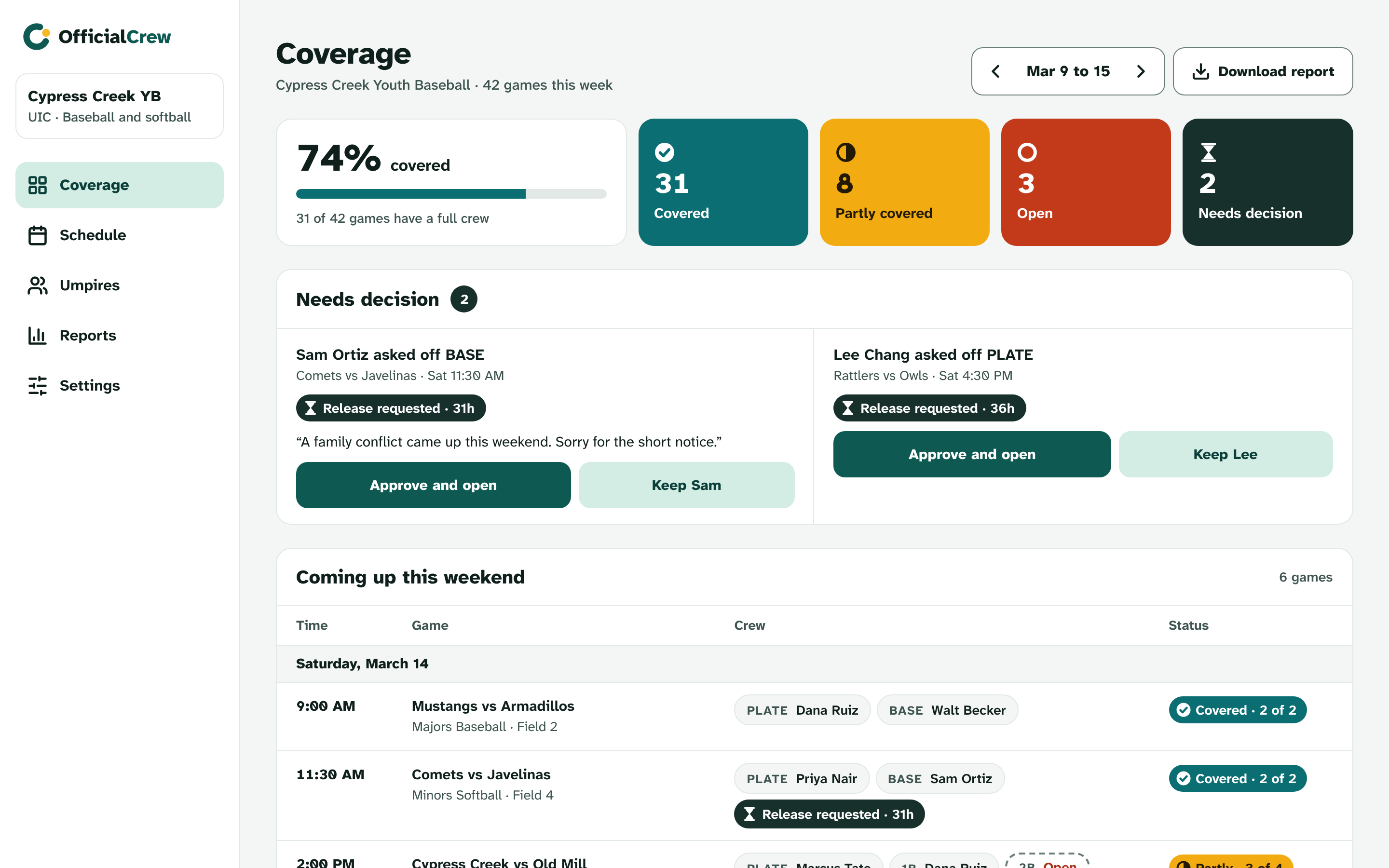
Task: Open the Coverage menu item
Action: [120, 185]
